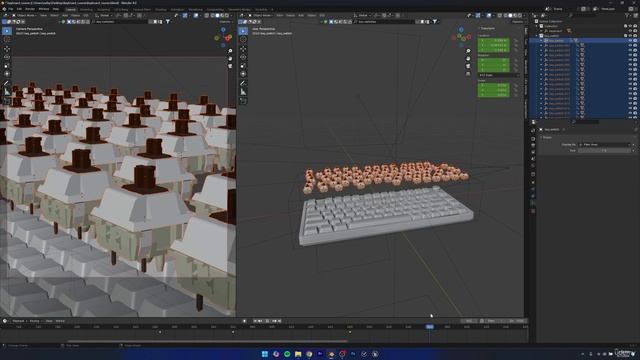Viewport: 640px width, 360px height.
Task: Select the Move tool in left viewport
Action: (7, 49)
